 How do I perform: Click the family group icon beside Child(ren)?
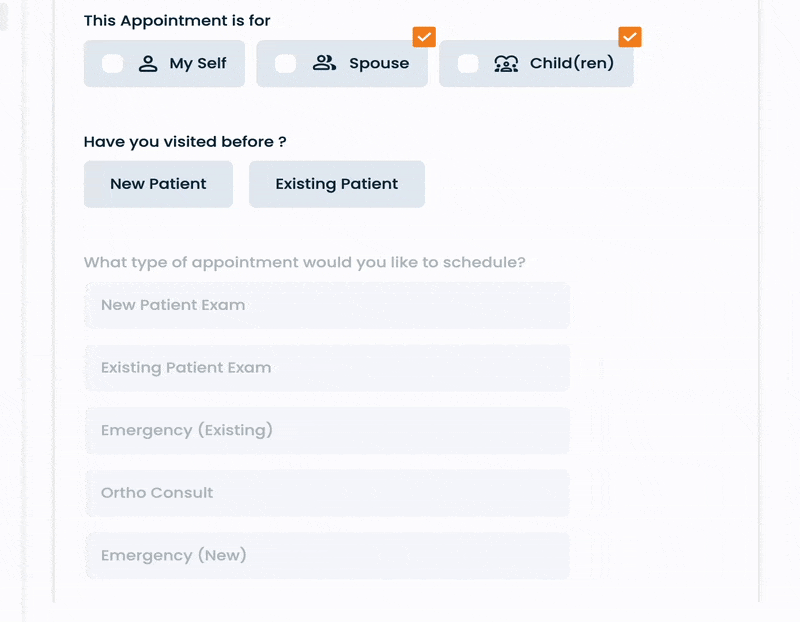pyautogui.click(x=506, y=64)
